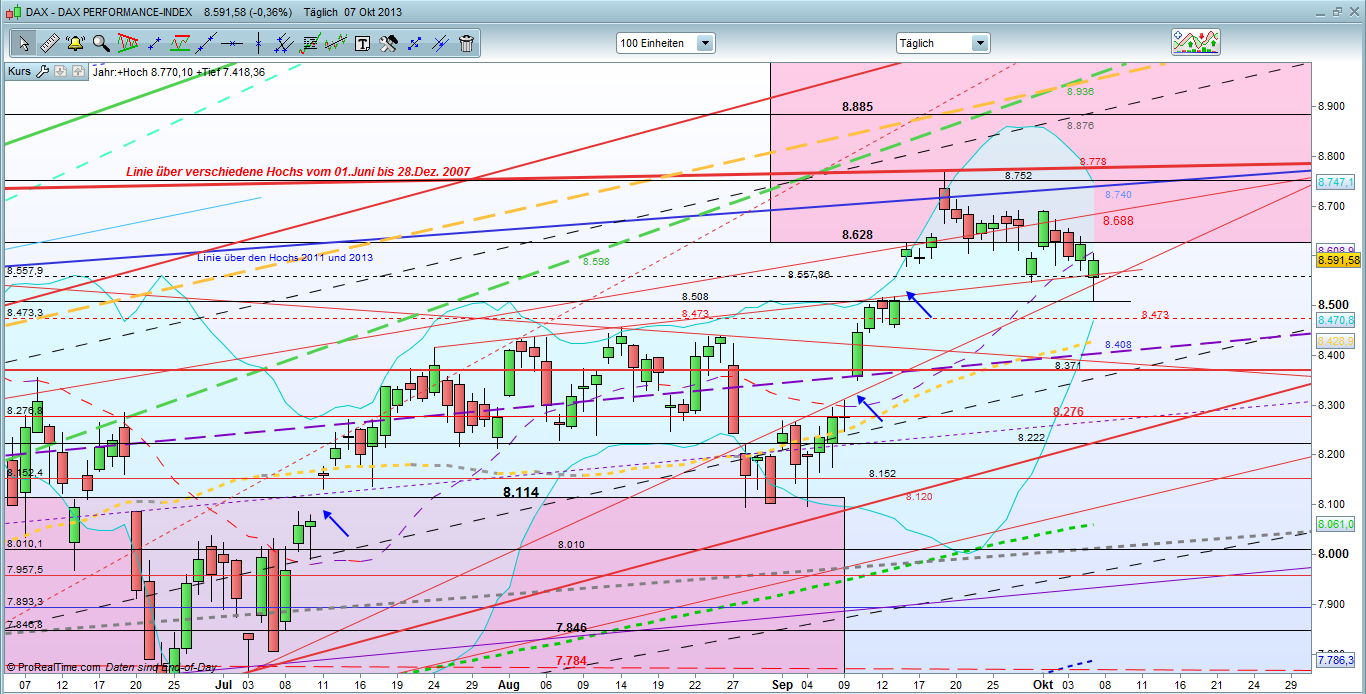Select the blue arrow line tool
This screenshot has height=694, width=1366.
click(414, 43)
